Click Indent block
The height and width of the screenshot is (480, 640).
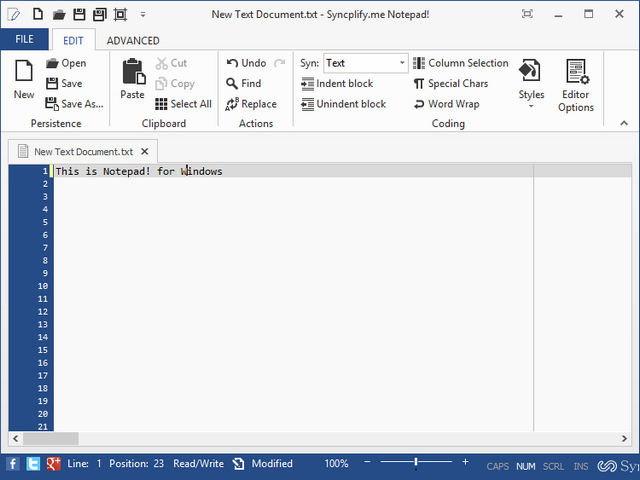(x=337, y=84)
